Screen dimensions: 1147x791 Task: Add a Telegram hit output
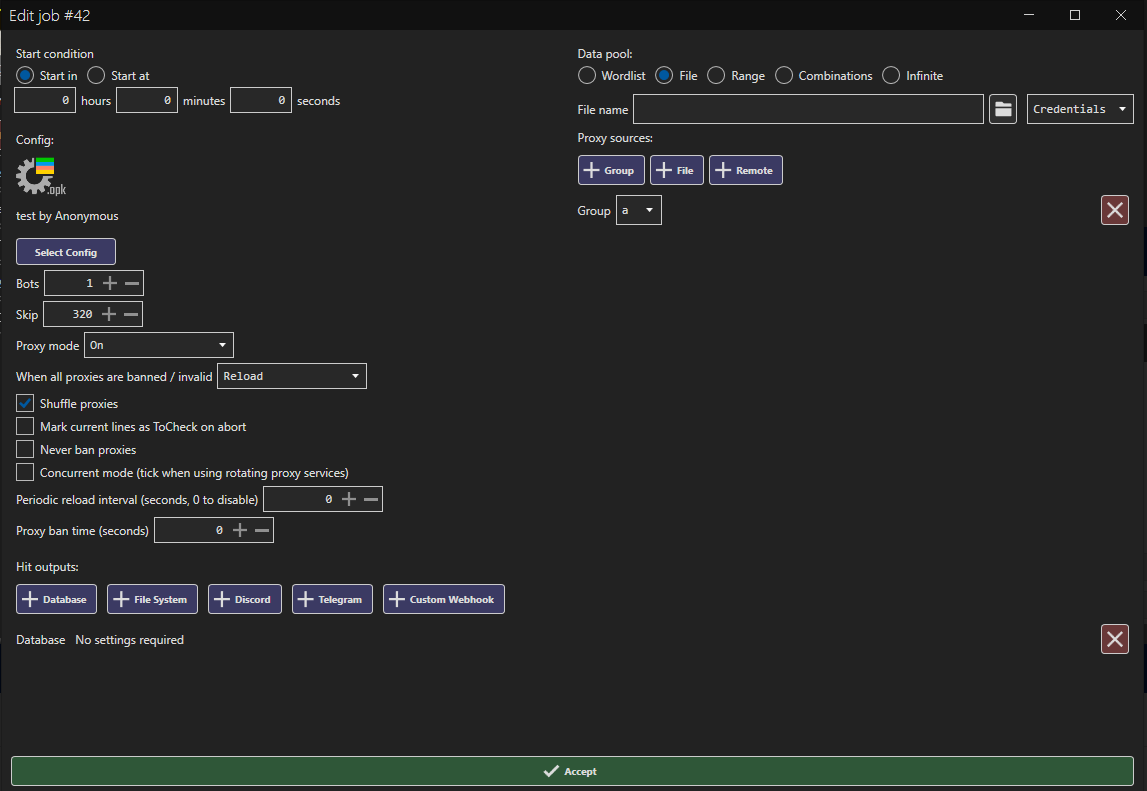coord(332,599)
